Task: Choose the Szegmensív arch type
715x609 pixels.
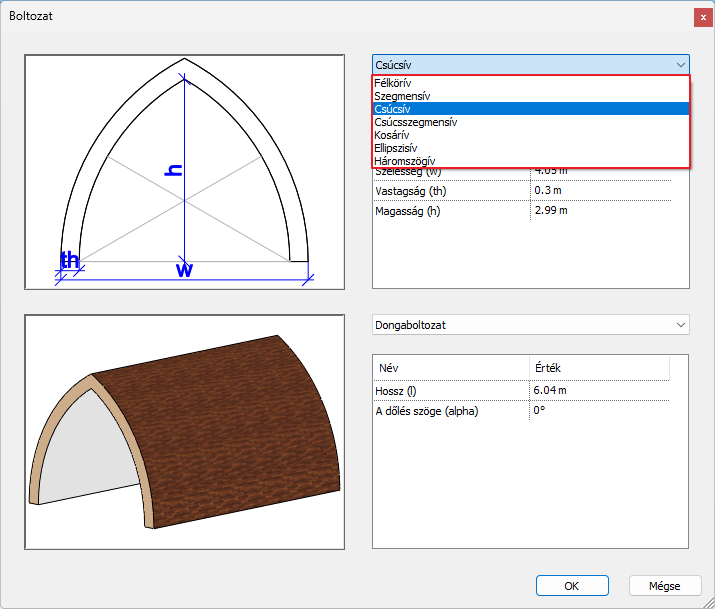Action: 402,96
